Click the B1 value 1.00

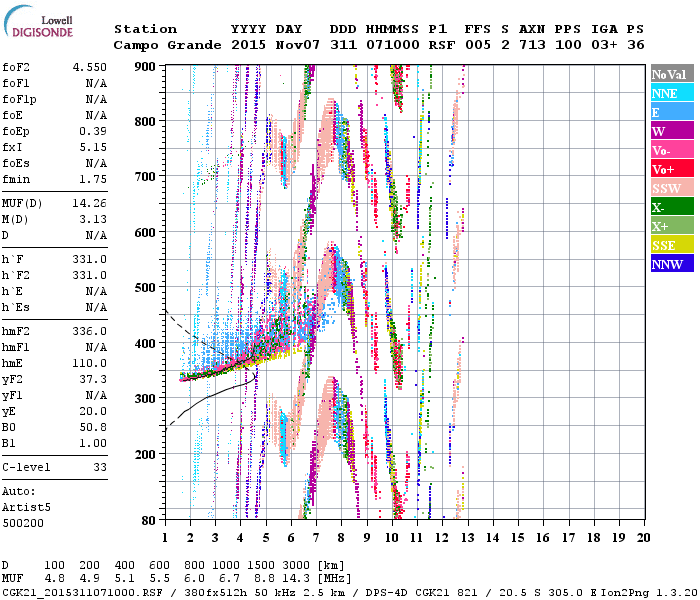93,443
